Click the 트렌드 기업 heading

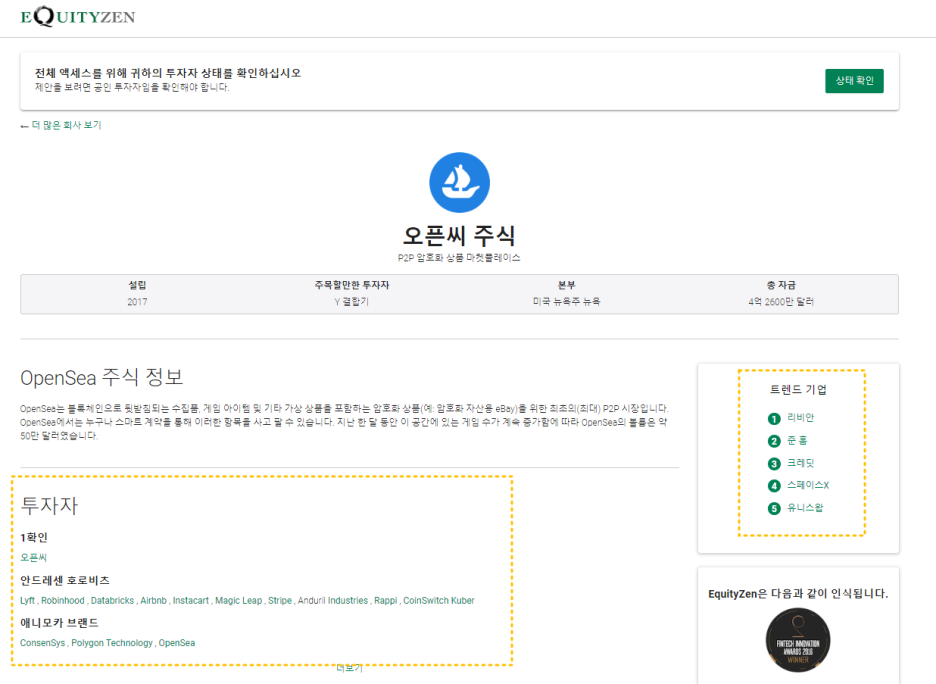click(798, 390)
